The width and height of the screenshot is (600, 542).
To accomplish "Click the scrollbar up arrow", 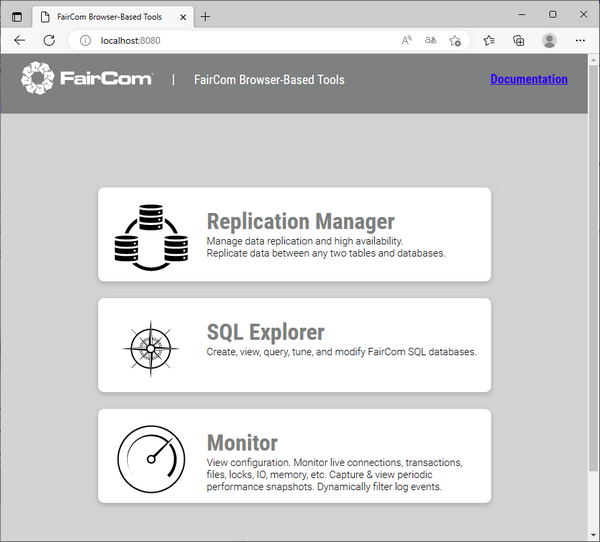I will [x=593, y=60].
